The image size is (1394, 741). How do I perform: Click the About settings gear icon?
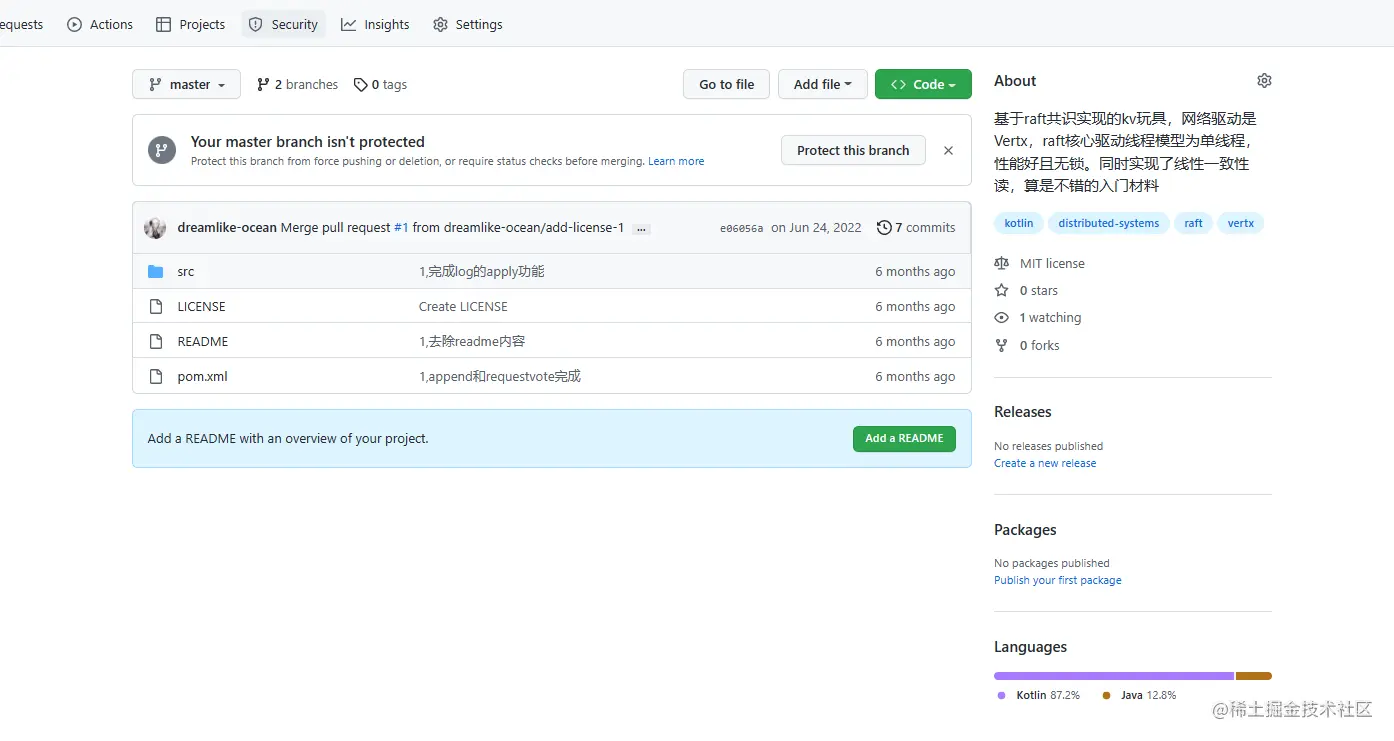(x=1264, y=80)
